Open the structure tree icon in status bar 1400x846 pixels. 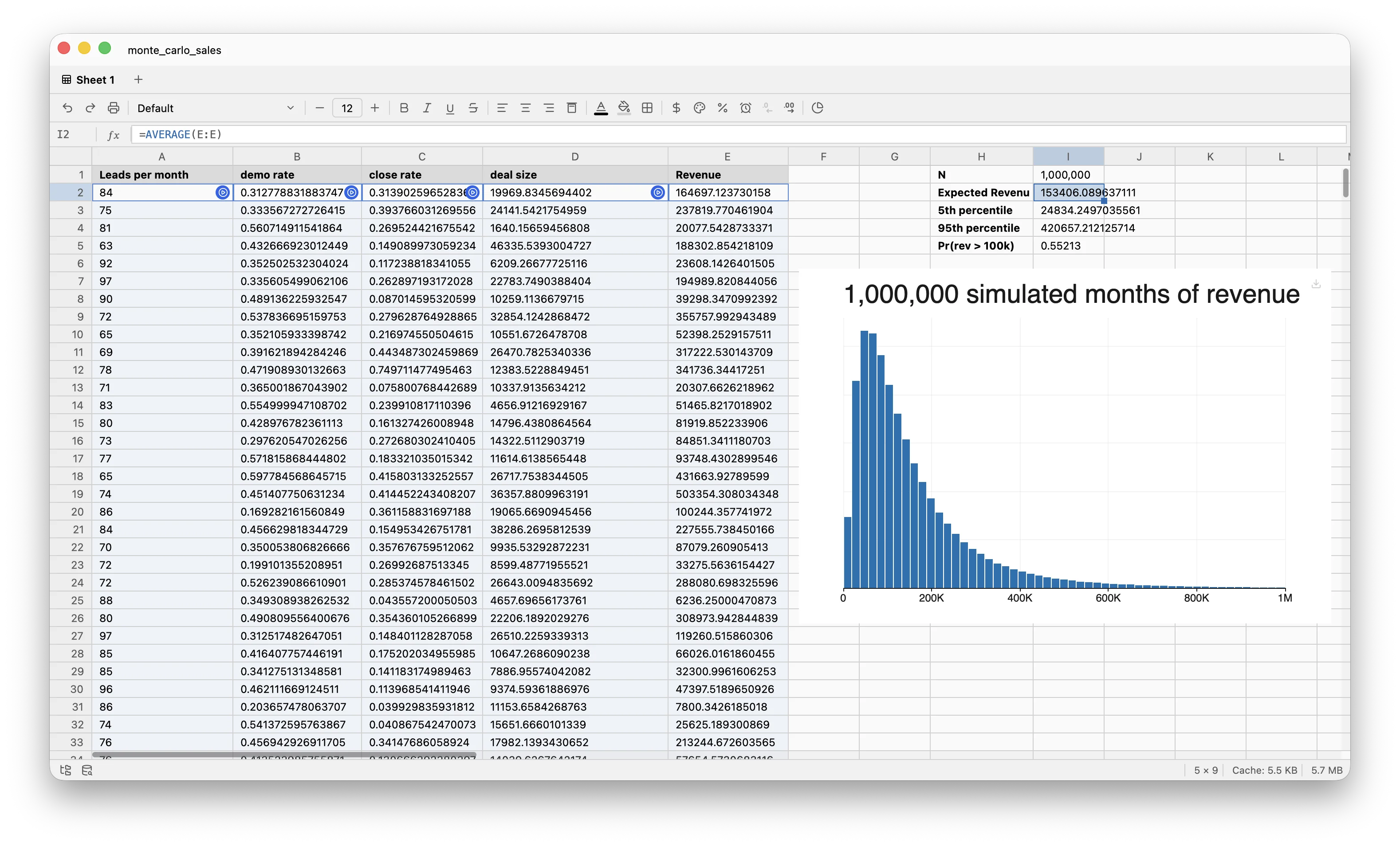coord(65,770)
